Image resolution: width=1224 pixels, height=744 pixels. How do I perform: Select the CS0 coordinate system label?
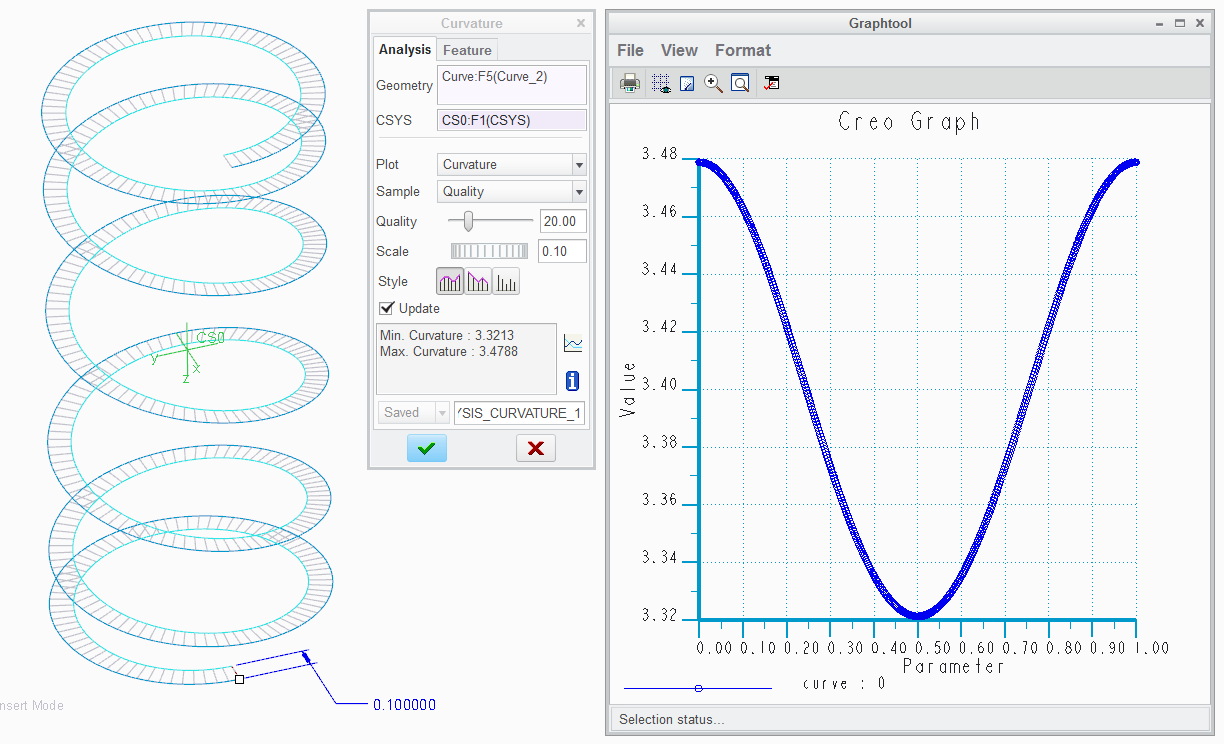point(210,338)
